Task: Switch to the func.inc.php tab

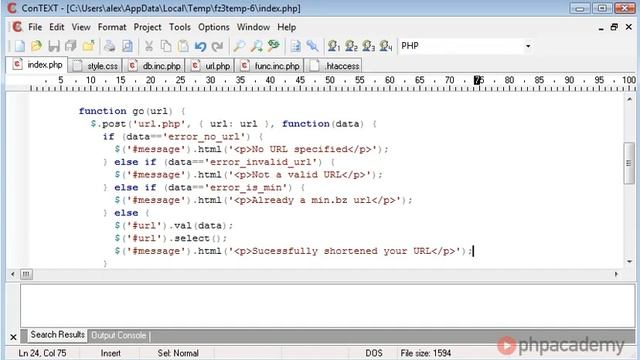Action: (x=270, y=66)
